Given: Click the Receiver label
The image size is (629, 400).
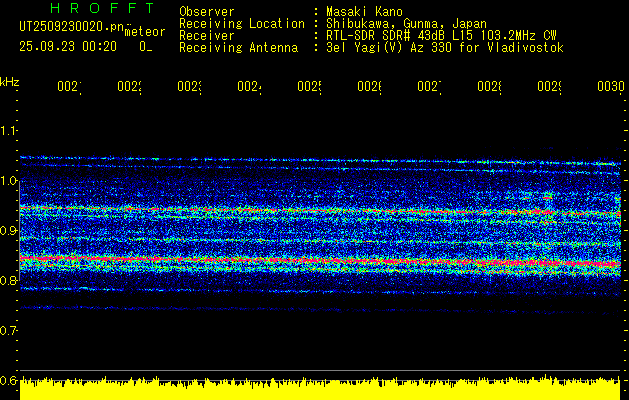Looking at the screenshot, I should (207, 36).
